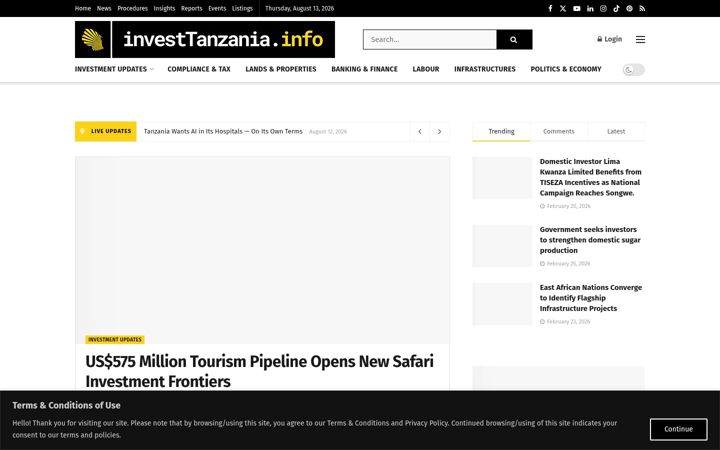Click the featured tourism article image

pos(262,250)
